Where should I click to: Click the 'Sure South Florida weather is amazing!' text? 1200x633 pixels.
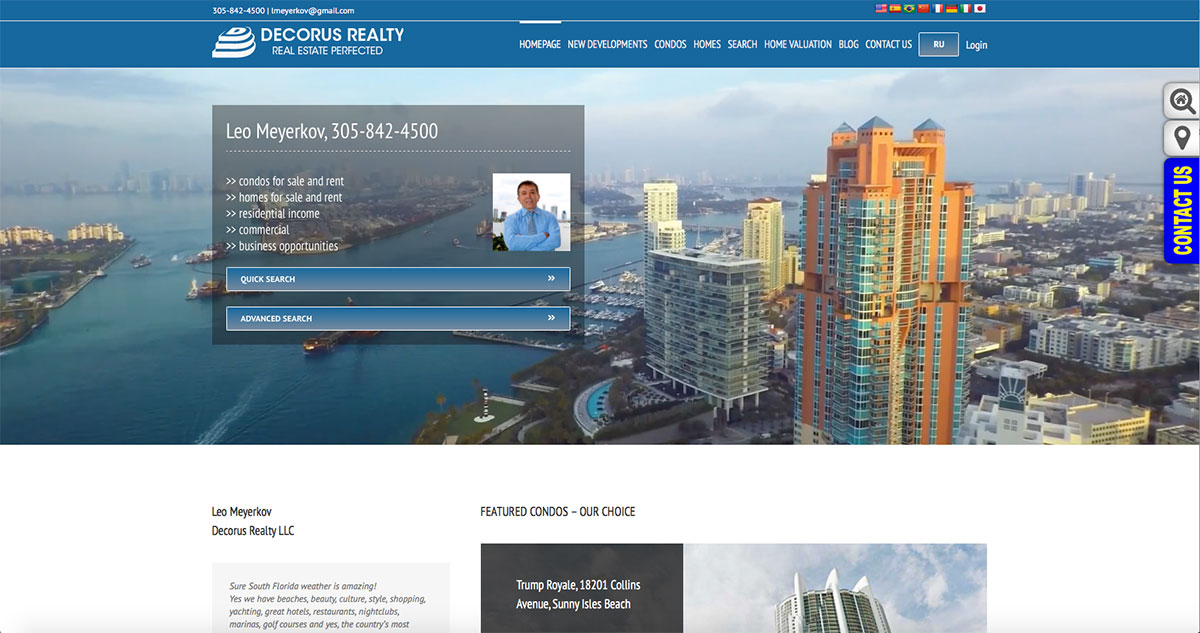(303, 586)
